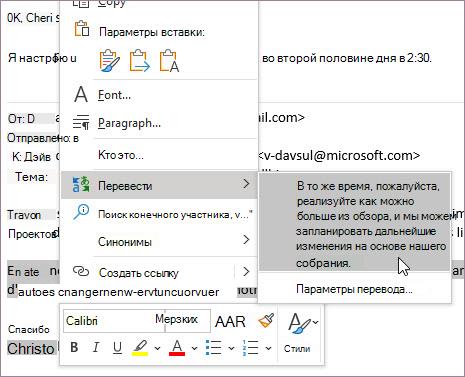Open the Синонимы submenu

159,241
